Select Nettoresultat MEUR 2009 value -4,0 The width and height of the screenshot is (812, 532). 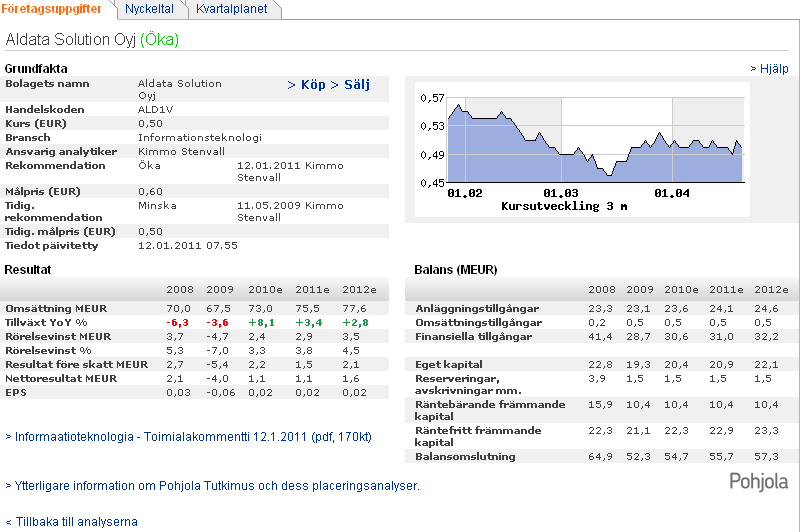point(218,378)
